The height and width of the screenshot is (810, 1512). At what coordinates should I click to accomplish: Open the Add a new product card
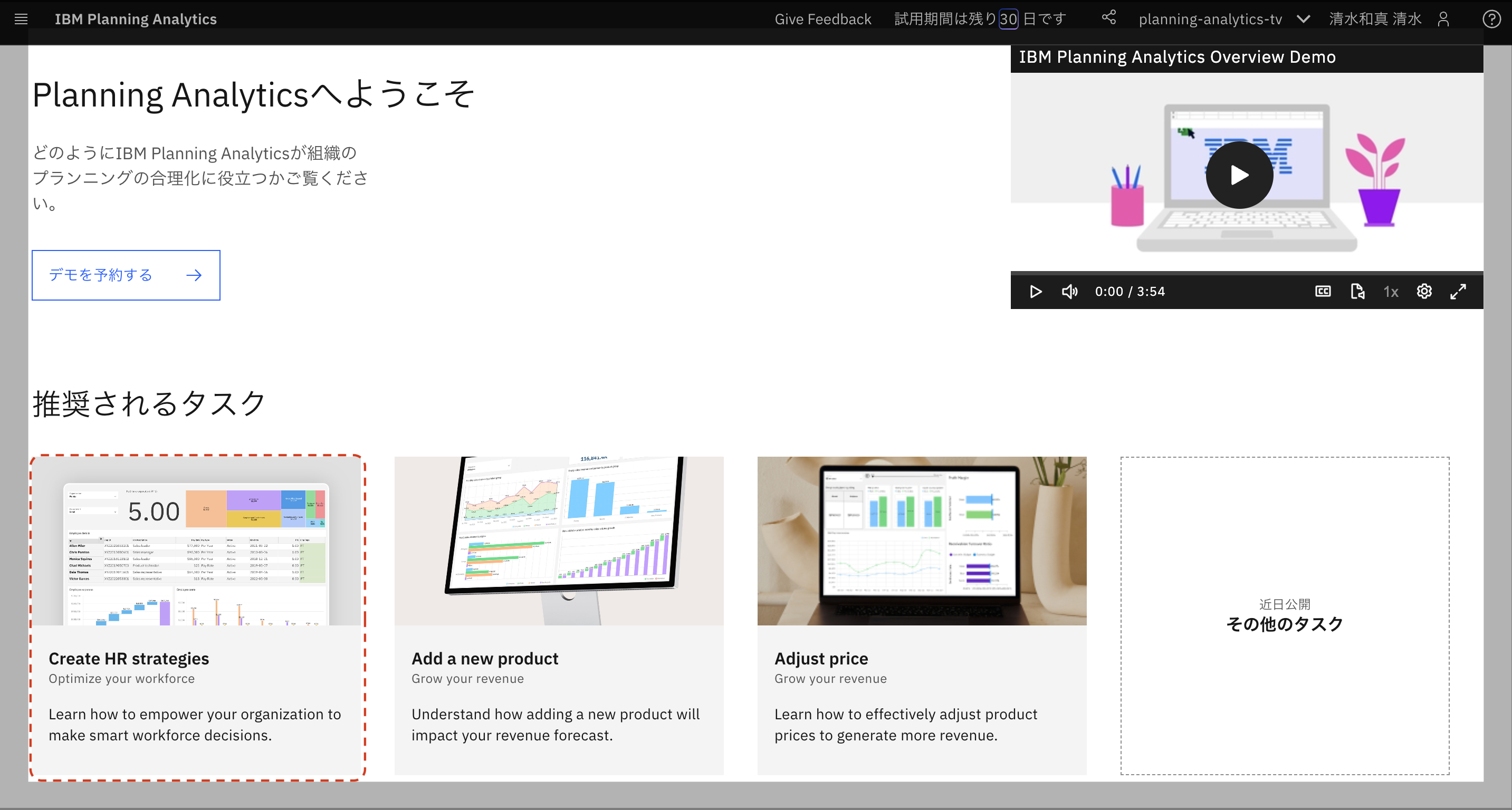(559, 616)
